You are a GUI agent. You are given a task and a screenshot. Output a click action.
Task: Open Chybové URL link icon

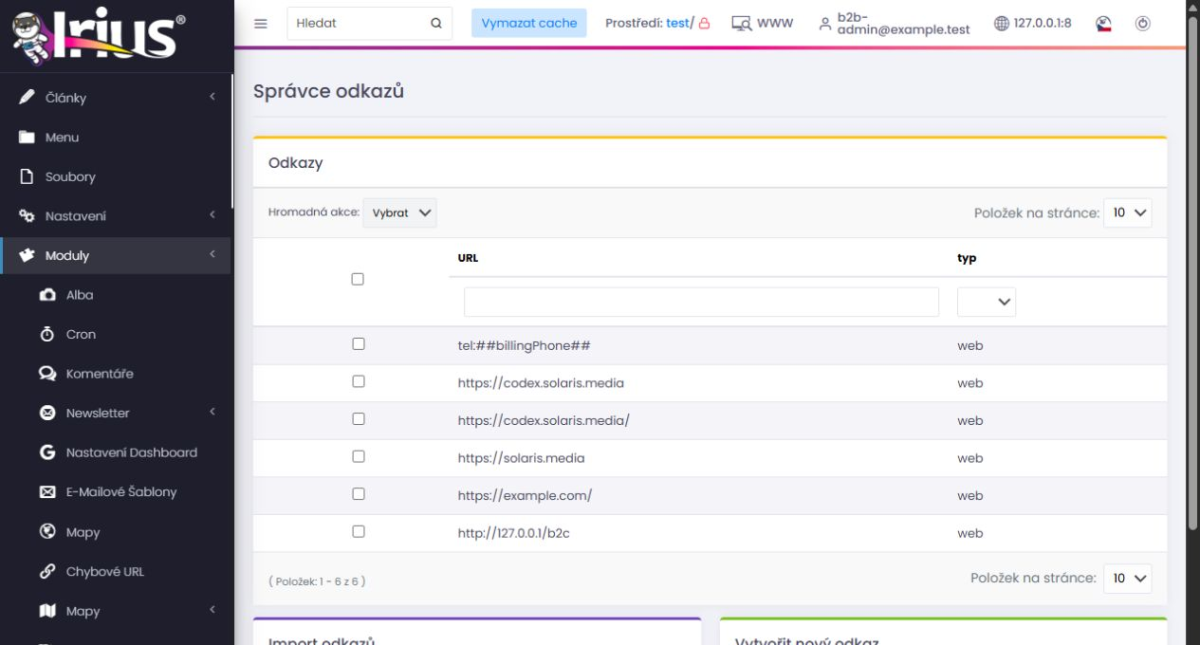click(47, 571)
